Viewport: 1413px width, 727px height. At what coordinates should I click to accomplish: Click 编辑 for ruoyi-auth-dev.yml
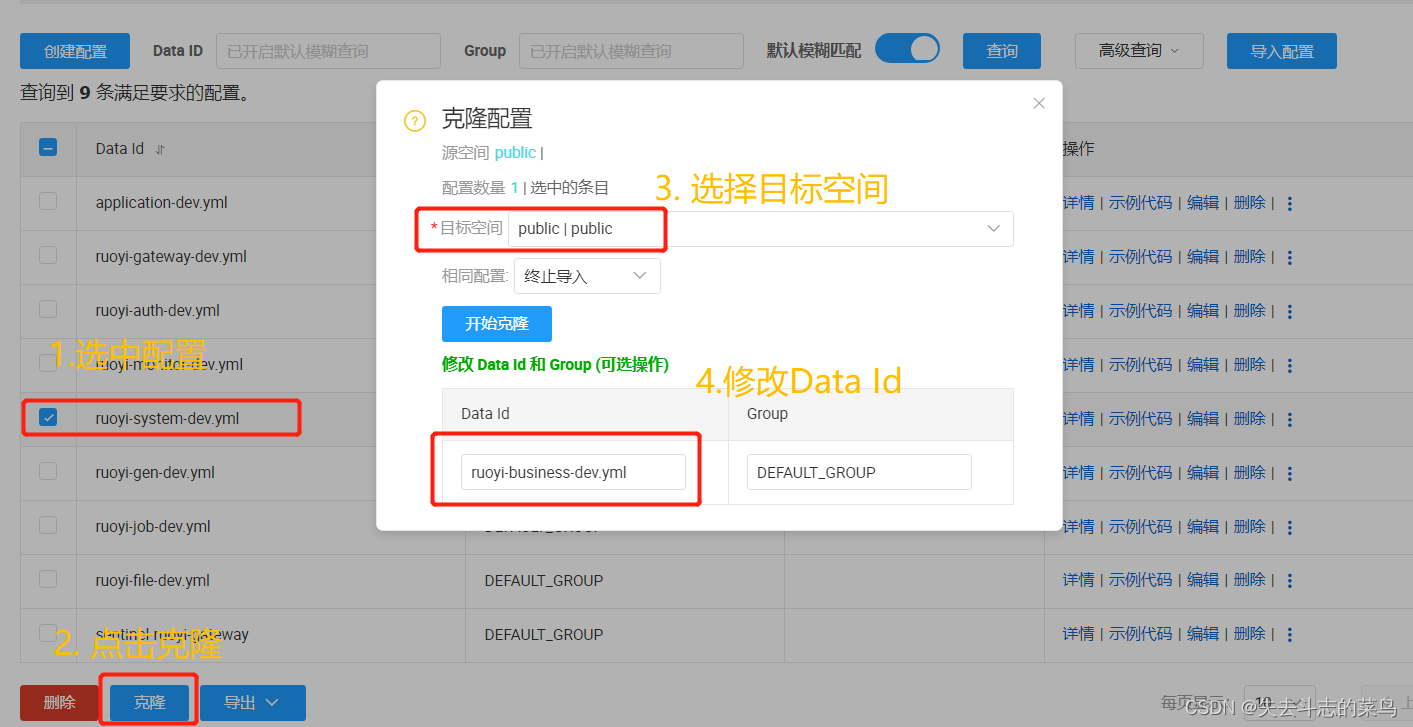[1203, 311]
